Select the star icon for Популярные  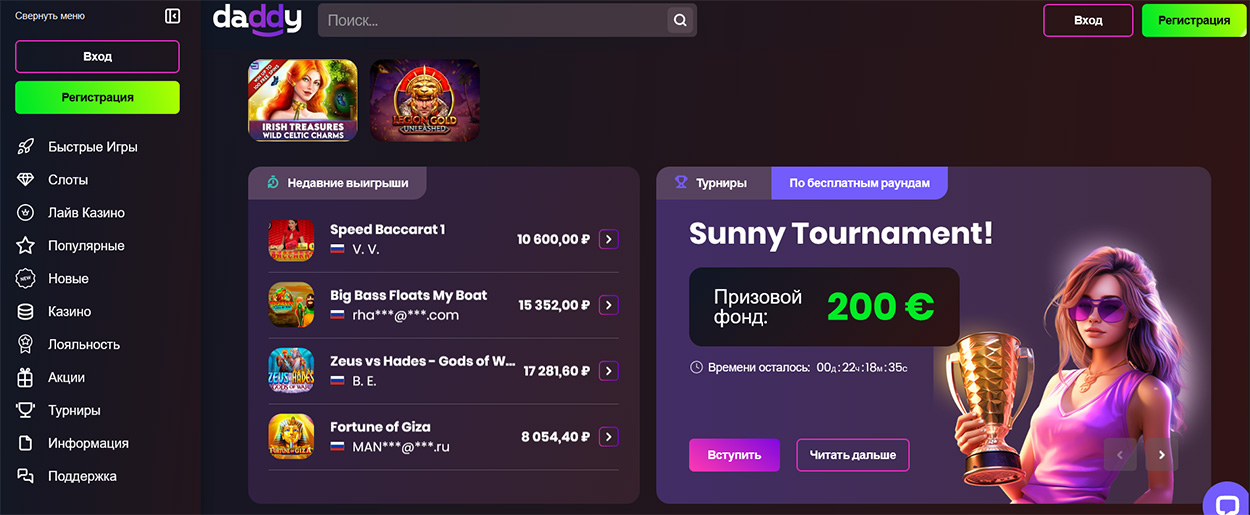coord(26,246)
